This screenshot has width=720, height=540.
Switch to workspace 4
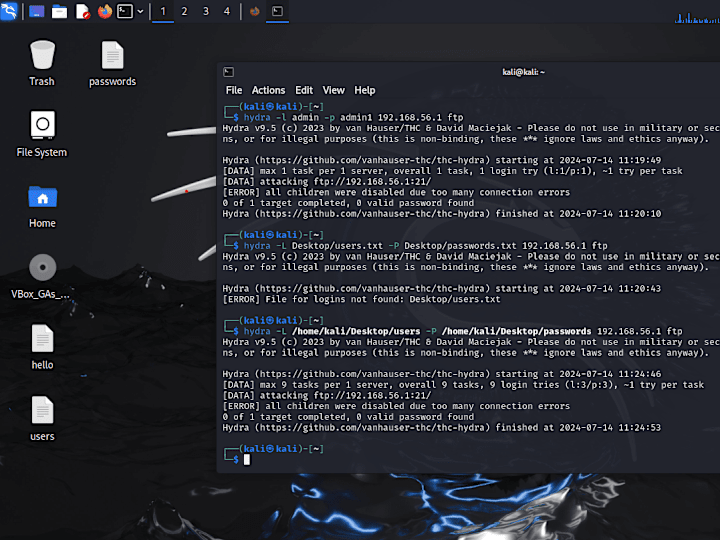[227, 11]
